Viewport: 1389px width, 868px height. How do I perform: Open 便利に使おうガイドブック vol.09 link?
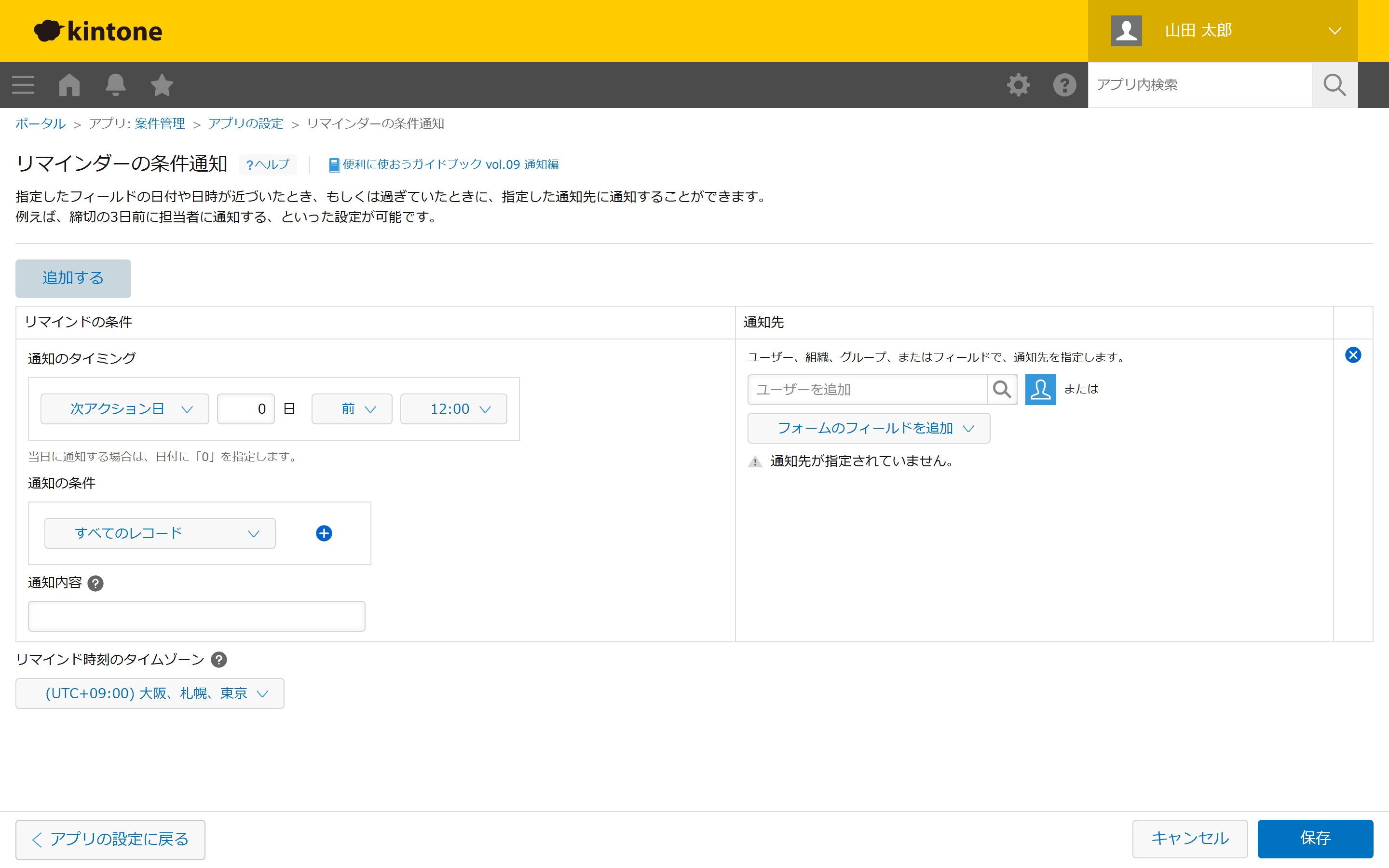[x=444, y=165]
